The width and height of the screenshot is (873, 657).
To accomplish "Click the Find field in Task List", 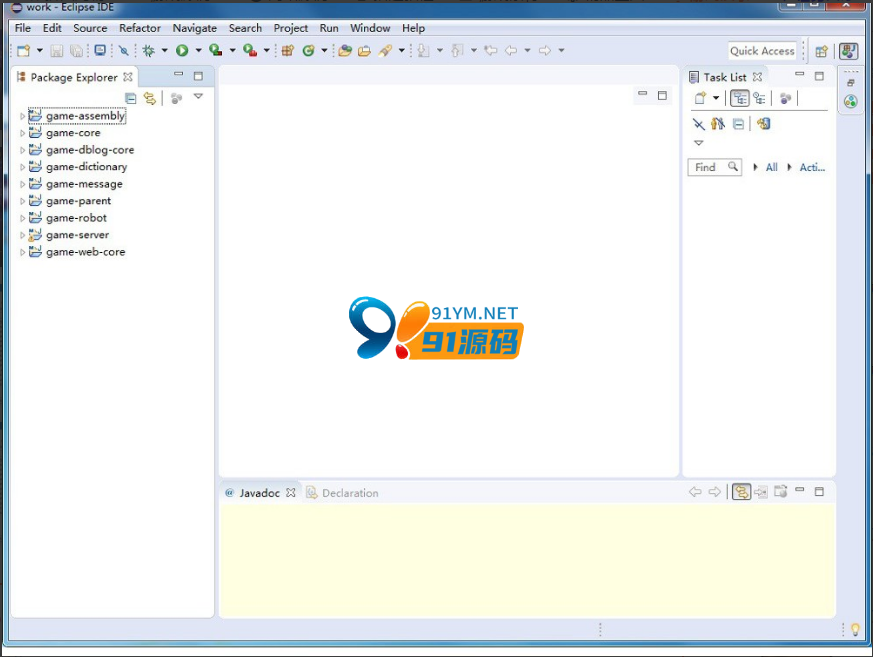I will pyautogui.click(x=715, y=167).
